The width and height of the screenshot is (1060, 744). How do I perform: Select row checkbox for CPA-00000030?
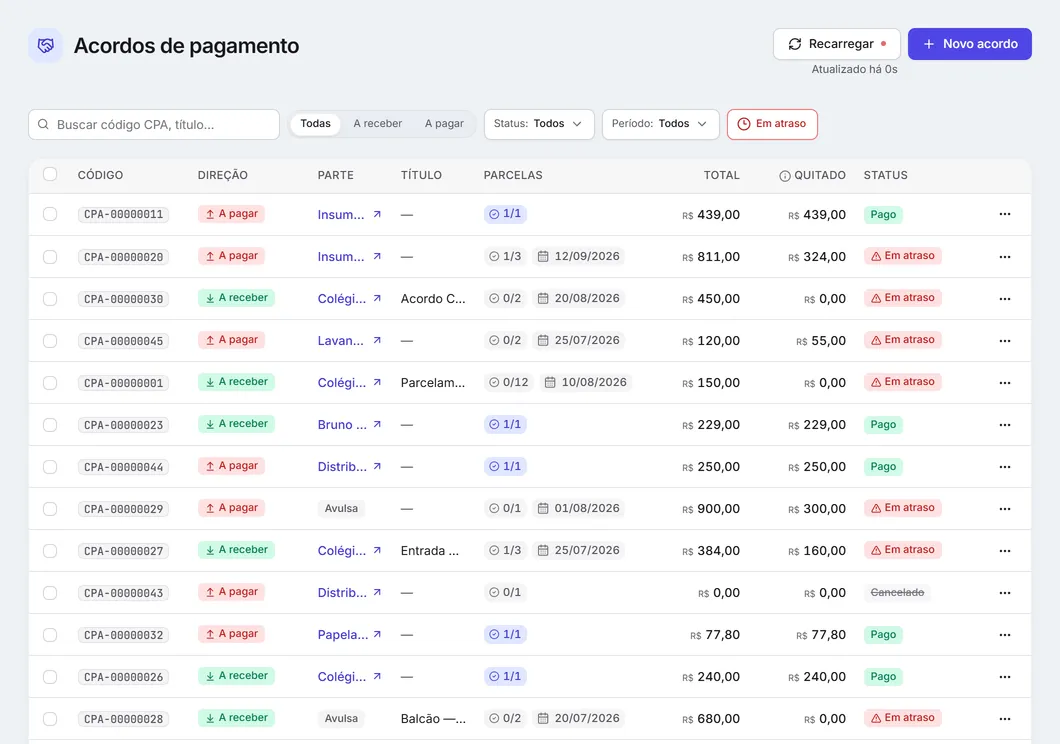point(50,299)
